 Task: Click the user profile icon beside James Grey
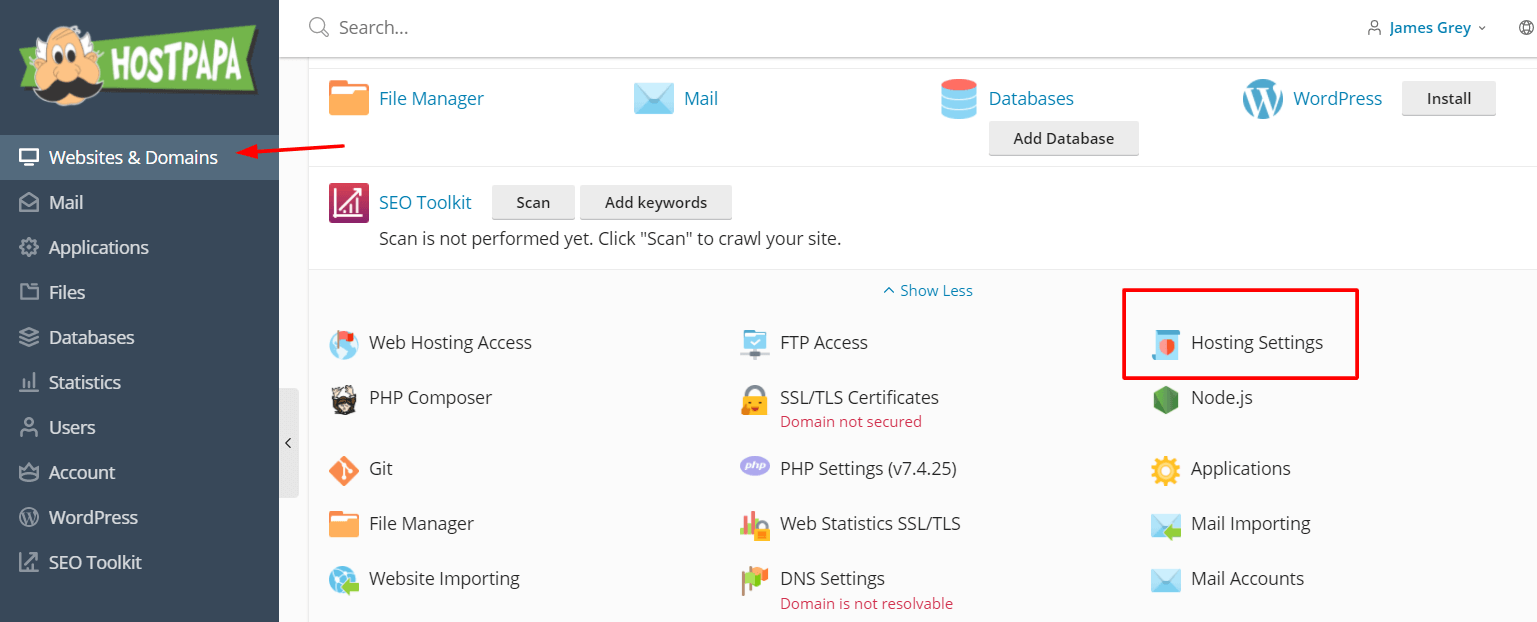pyautogui.click(x=1375, y=28)
